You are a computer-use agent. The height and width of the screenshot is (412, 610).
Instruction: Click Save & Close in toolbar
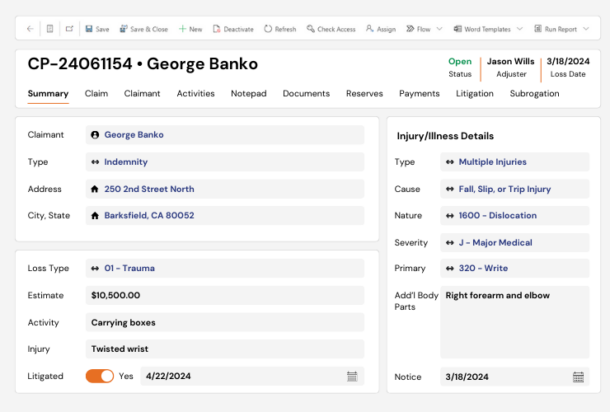[x=143, y=29]
